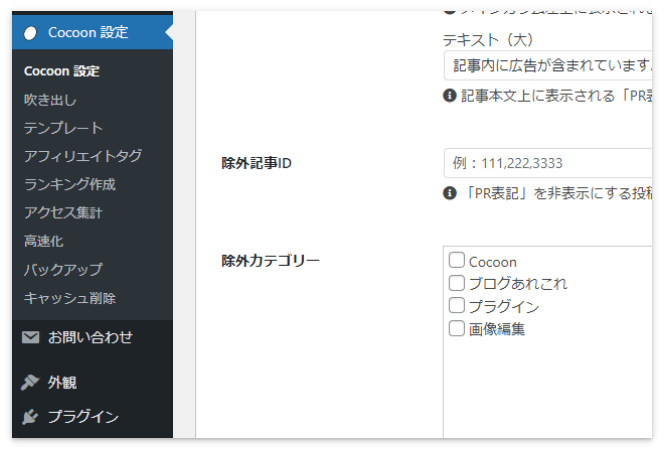The height and width of the screenshot is (451, 664).
Task: Check the 画像編集 category checkbox
Action: (456, 328)
